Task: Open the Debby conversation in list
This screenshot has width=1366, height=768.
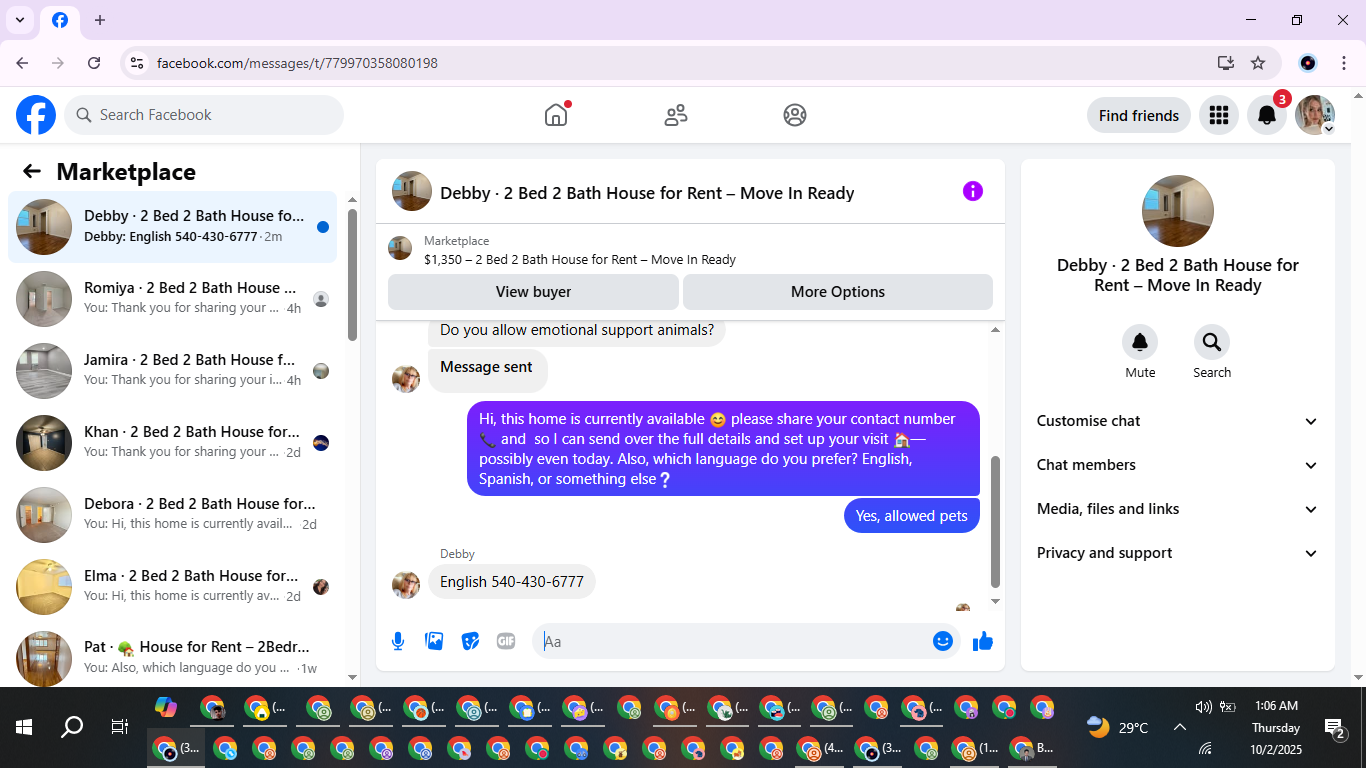Action: tap(173, 227)
